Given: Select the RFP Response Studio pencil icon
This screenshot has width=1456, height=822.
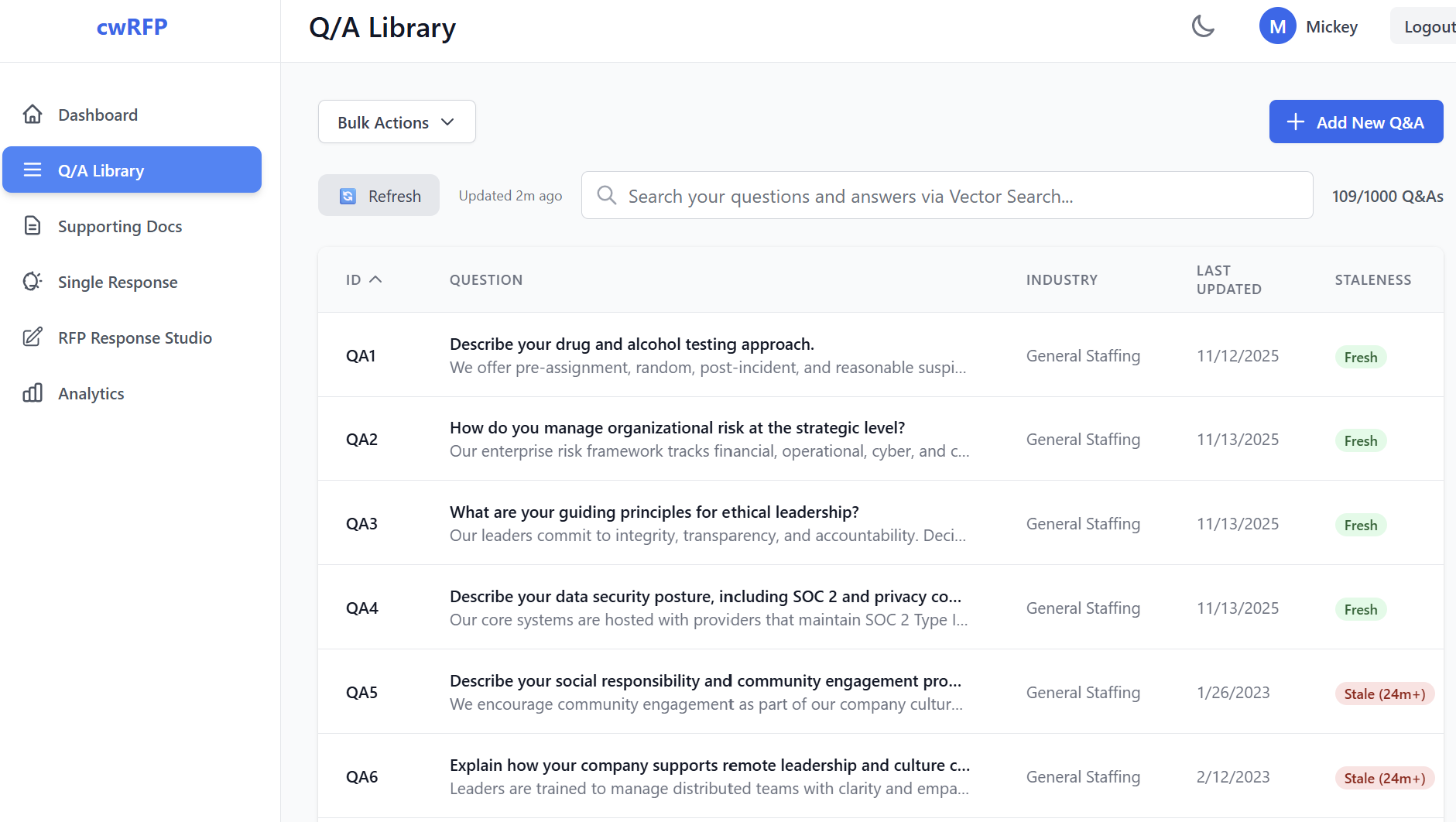Looking at the screenshot, I should (x=32, y=337).
